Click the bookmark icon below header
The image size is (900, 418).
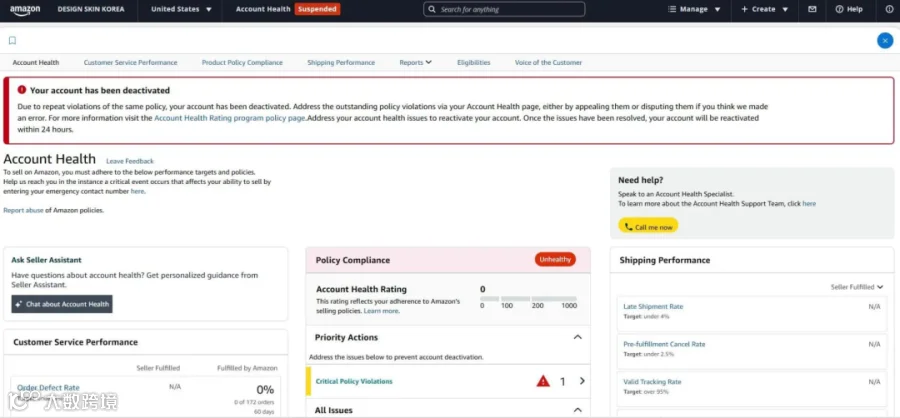coord(13,41)
